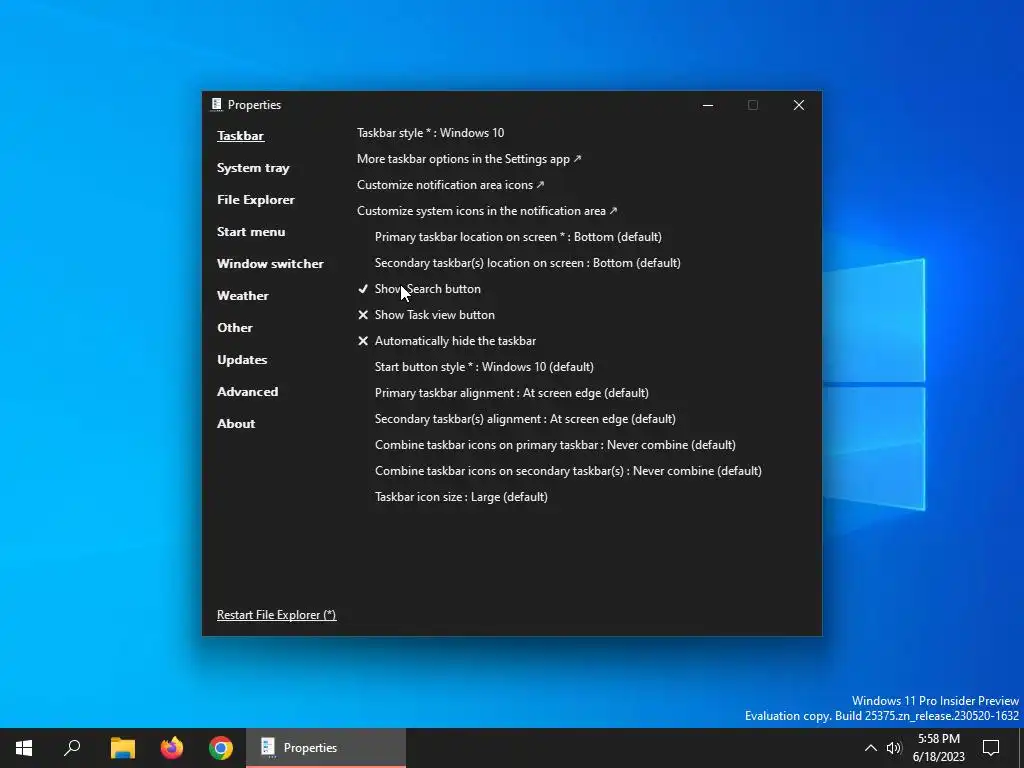
Task: Switch to File Explorer section
Action: click(x=255, y=200)
